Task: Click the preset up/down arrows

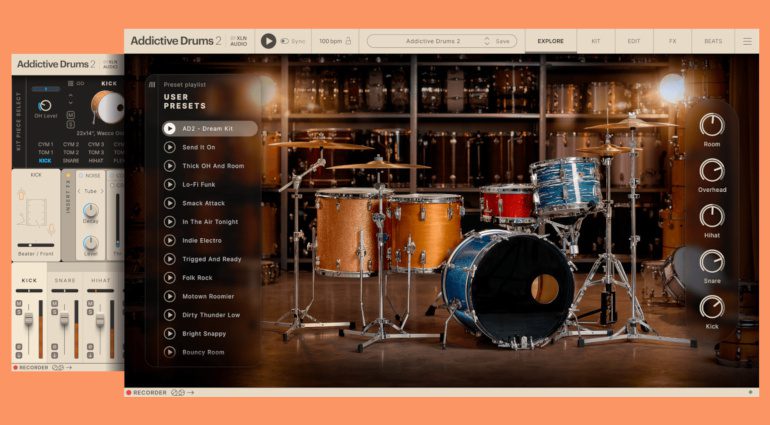Action: [486, 41]
